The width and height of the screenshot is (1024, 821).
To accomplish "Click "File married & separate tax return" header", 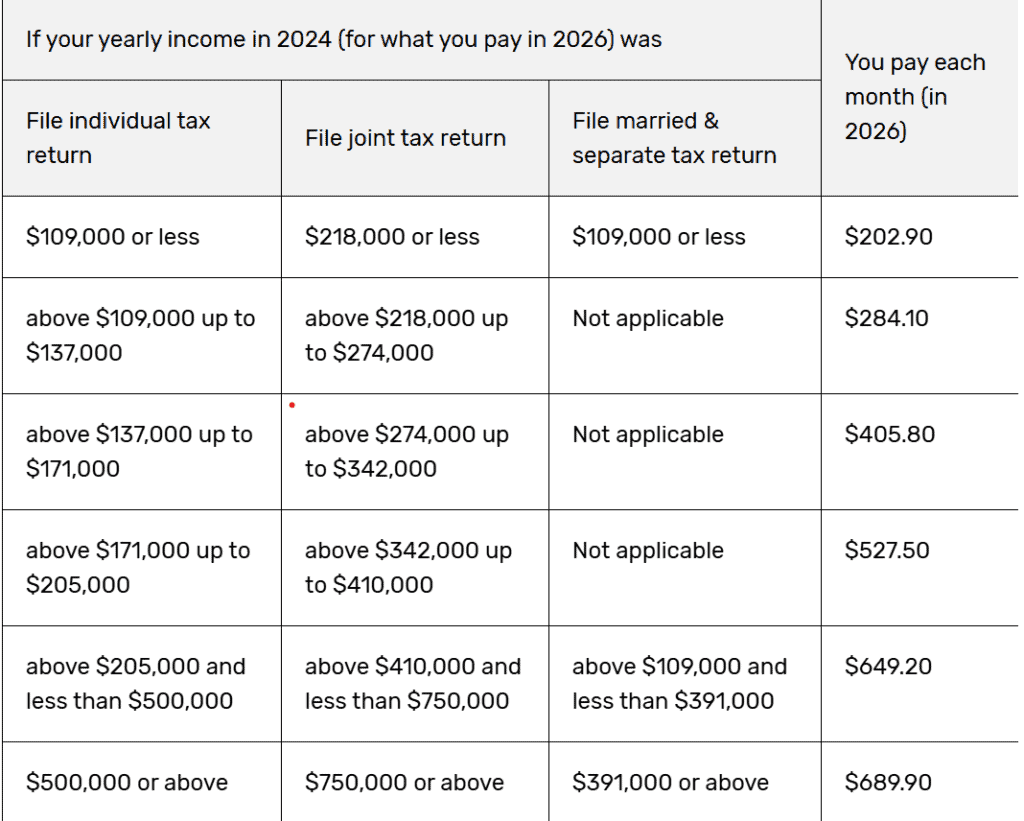I will (x=674, y=138).
